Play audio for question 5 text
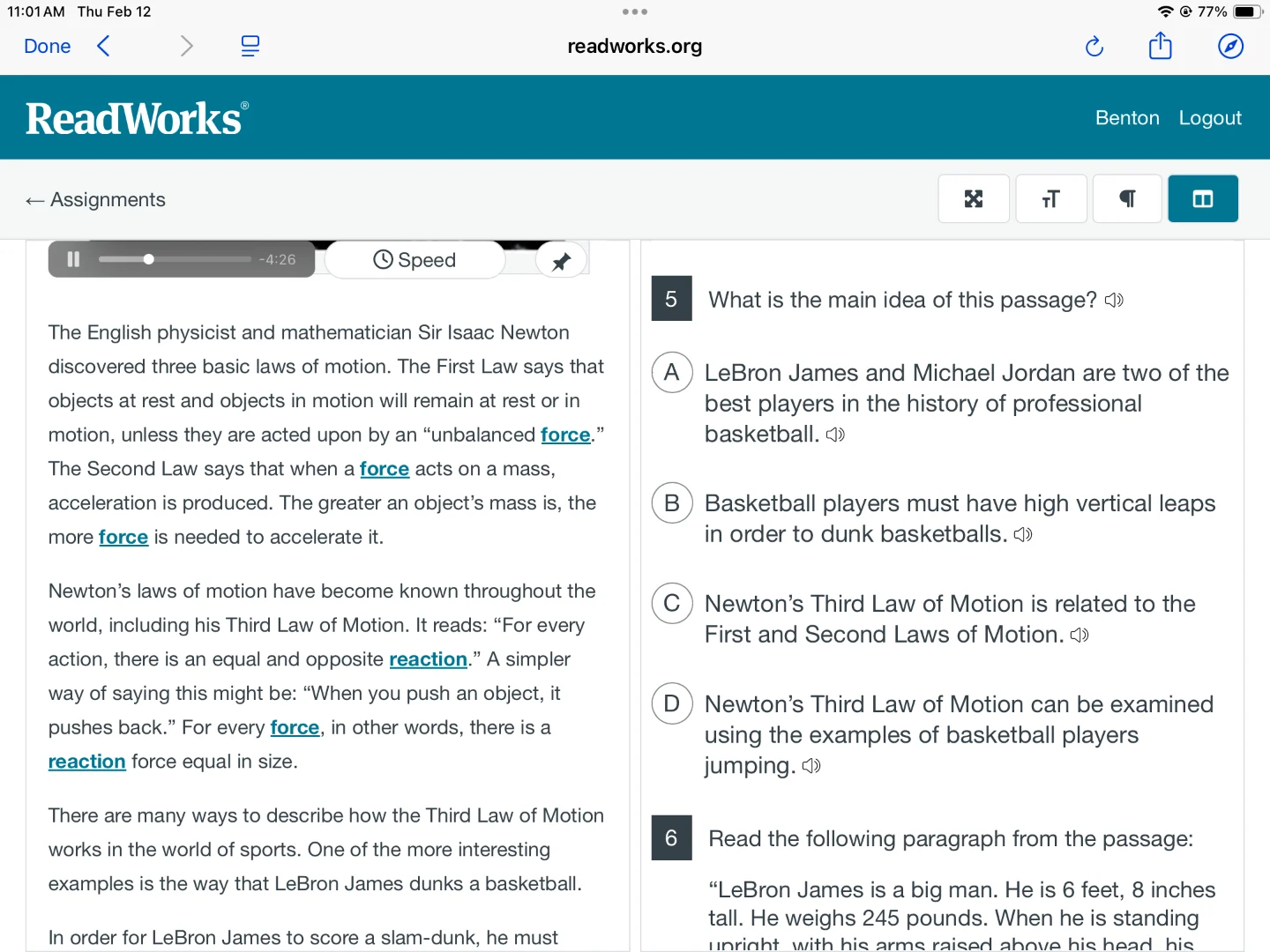Screen dimensions: 1270x952 (1114, 301)
